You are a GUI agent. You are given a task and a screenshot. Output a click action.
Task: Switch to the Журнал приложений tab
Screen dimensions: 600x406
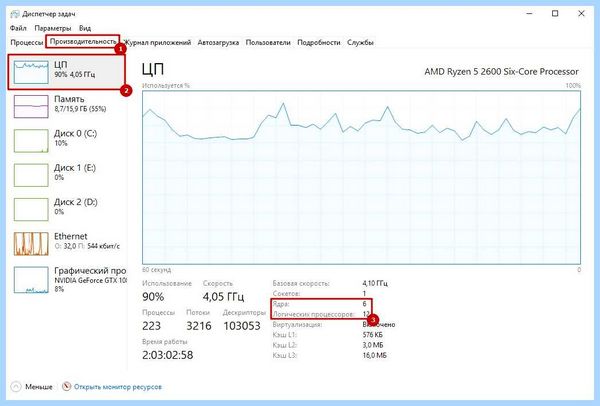pyautogui.click(x=157, y=42)
